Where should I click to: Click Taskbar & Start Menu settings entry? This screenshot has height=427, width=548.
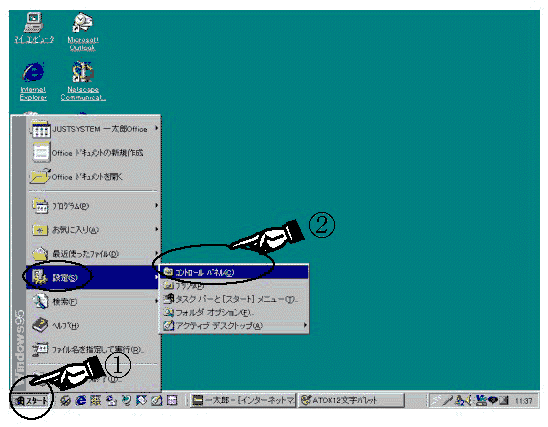(234, 299)
